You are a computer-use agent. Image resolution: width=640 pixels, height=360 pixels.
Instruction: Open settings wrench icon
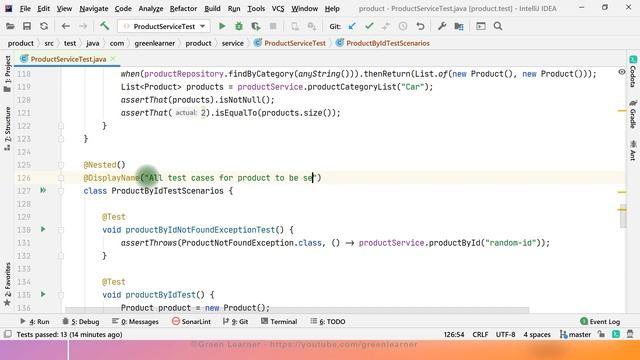pyautogui.click(x=442, y=27)
